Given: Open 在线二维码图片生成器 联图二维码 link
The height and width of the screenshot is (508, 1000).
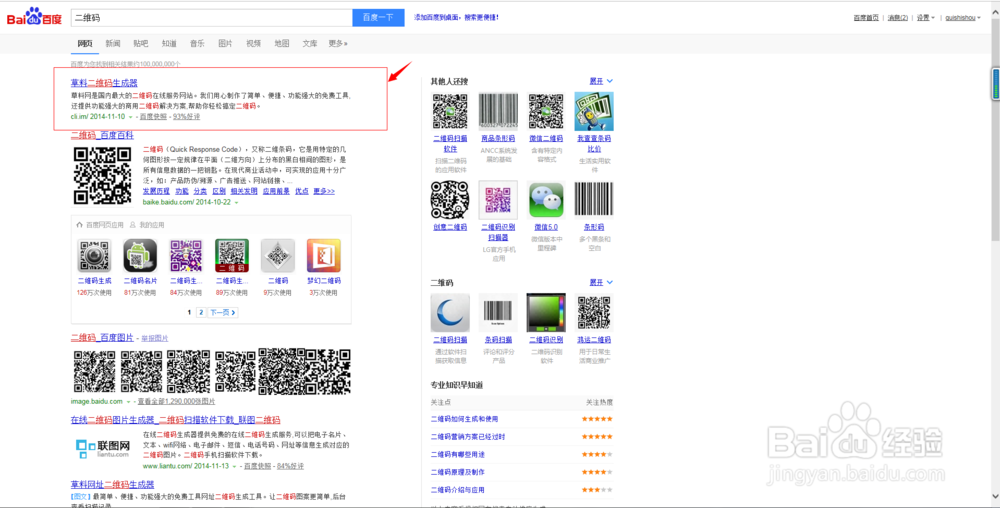Looking at the screenshot, I should point(175,420).
